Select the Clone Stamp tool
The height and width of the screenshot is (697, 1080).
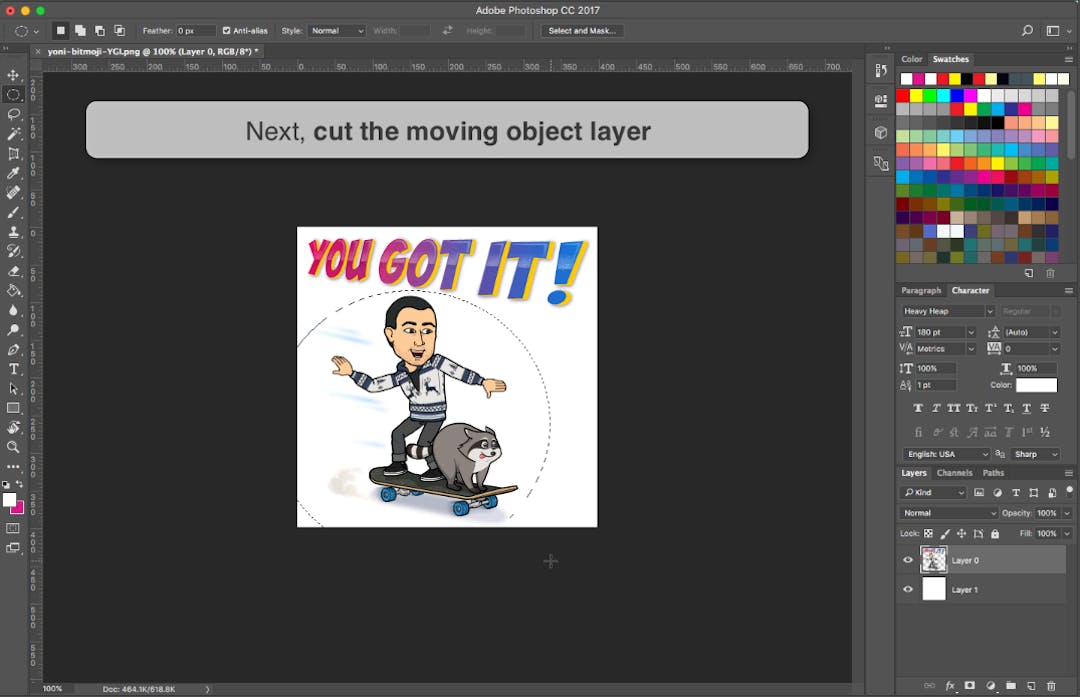click(14, 232)
